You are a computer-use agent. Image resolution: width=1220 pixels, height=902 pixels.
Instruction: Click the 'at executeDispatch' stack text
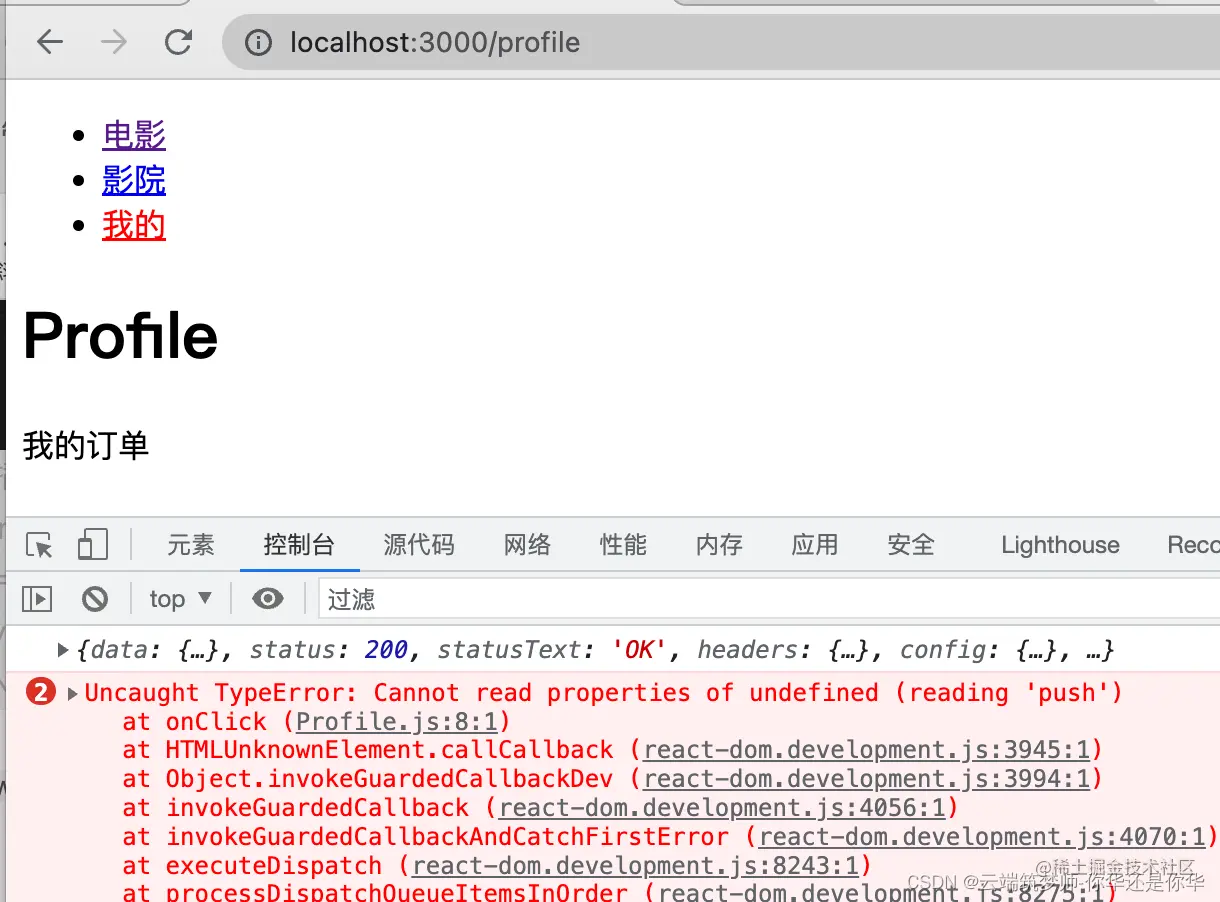click(252, 866)
